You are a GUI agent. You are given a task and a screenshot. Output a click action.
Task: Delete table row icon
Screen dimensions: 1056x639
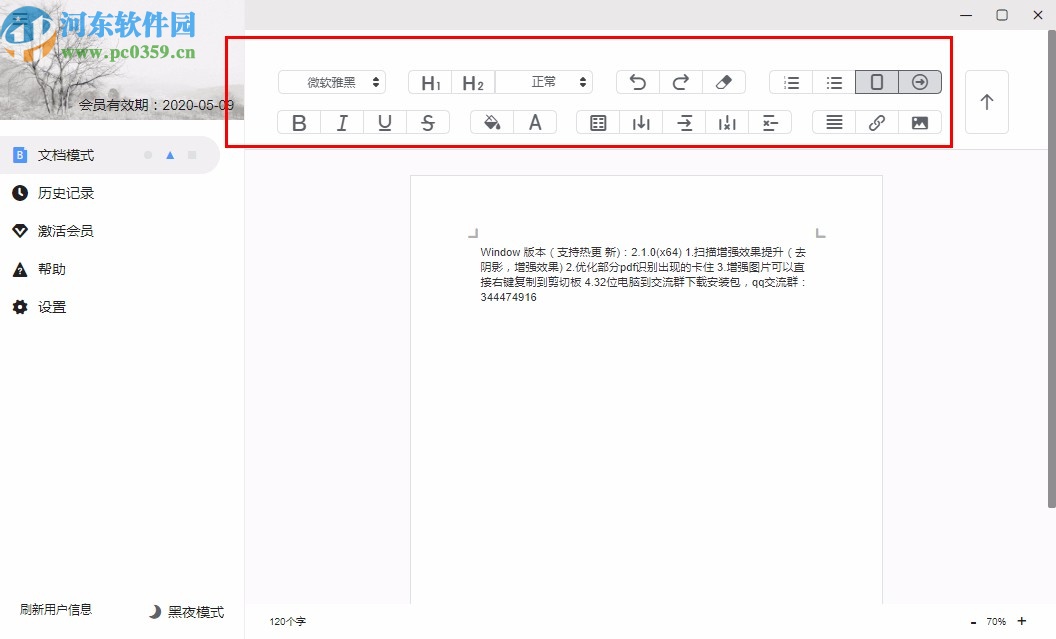click(x=770, y=123)
